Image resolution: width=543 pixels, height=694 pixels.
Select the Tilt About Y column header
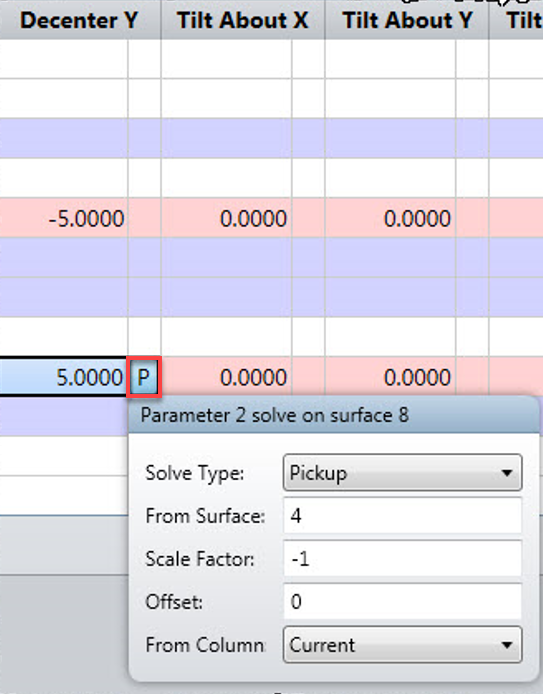click(x=407, y=20)
